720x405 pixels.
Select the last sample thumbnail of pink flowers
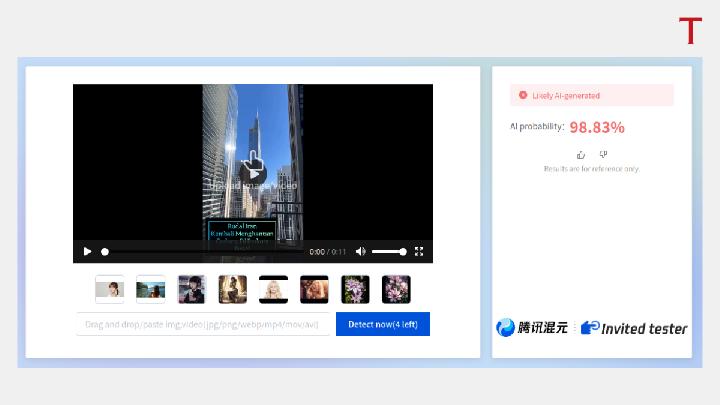tap(397, 289)
